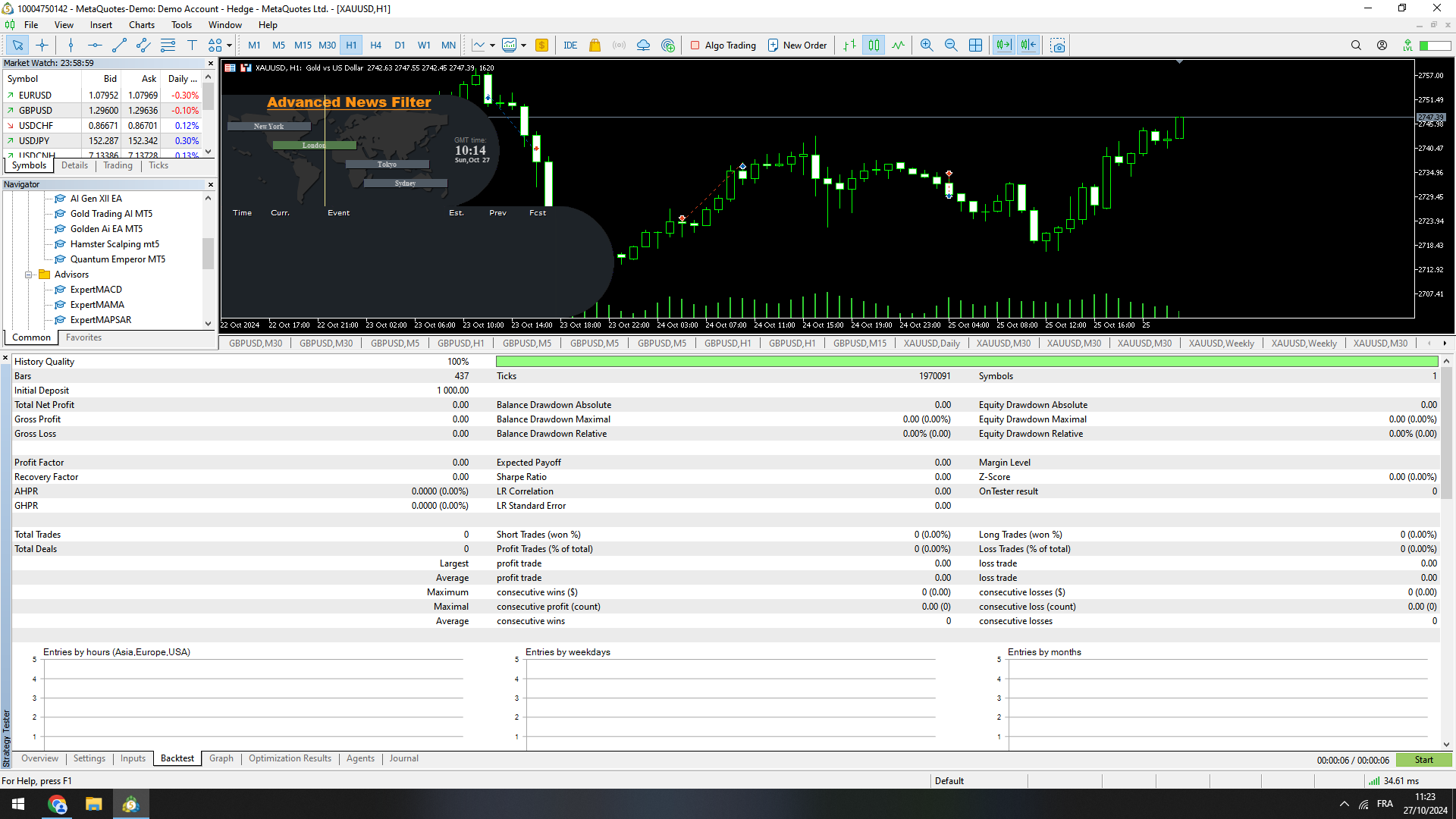Open the Market shopping bag icon
Screen dimensions: 1456x819
click(595, 45)
